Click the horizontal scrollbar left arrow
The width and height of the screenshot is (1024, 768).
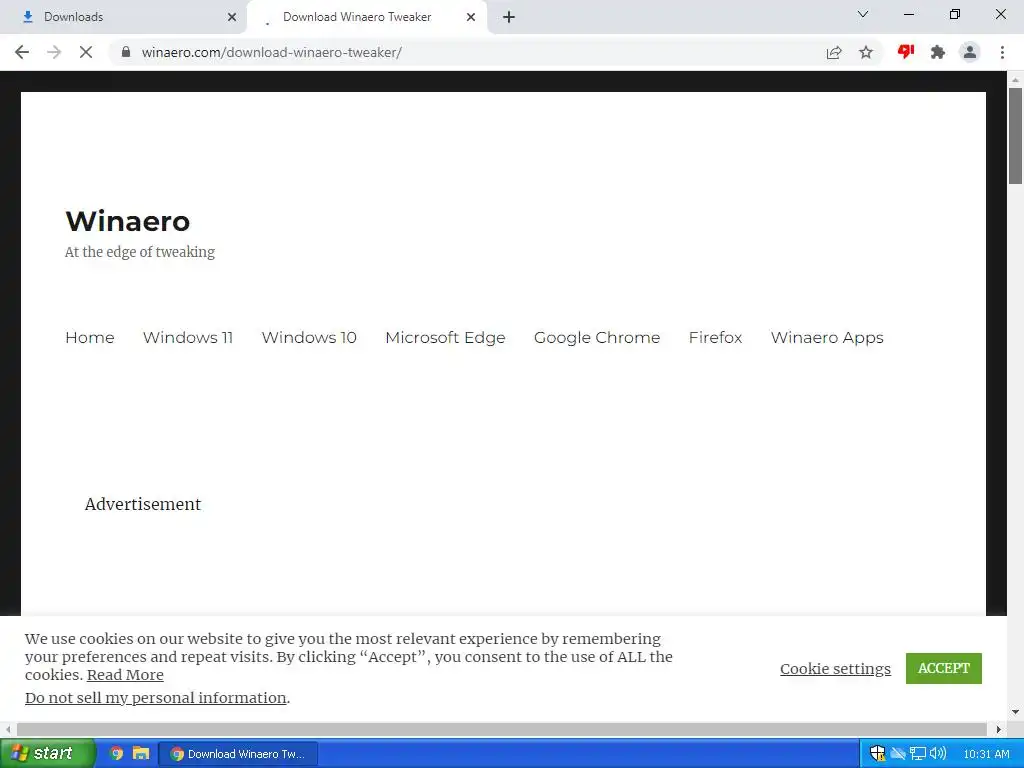point(8,729)
